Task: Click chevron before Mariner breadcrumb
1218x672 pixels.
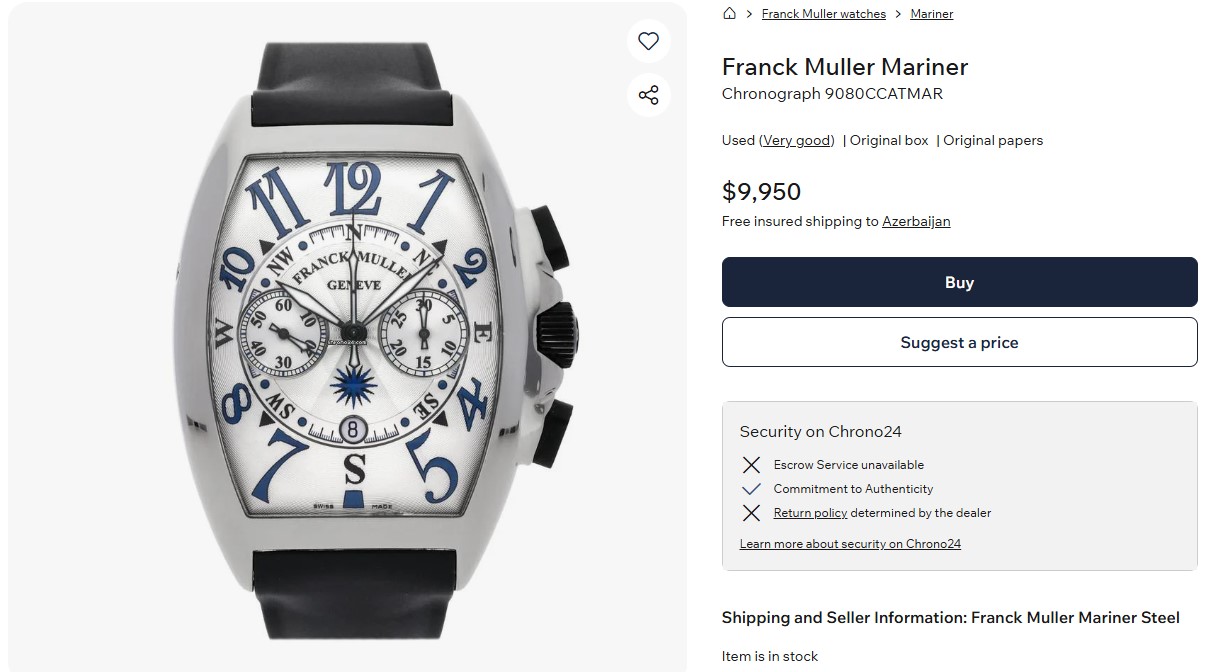Action: (898, 14)
